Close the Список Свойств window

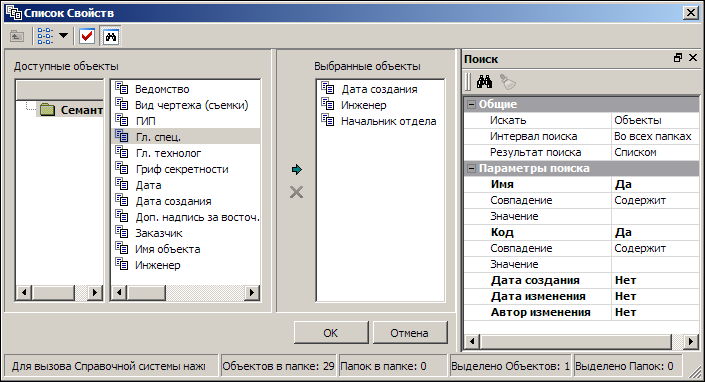tap(690, 13)
